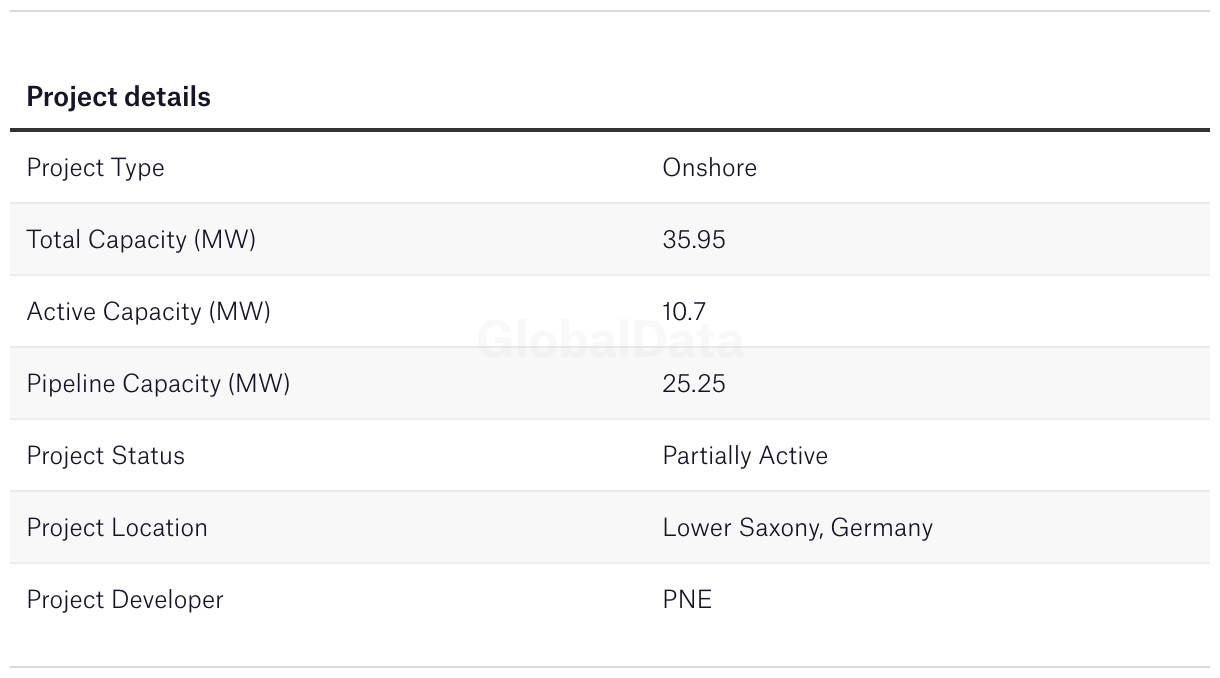Select the Total Capacity (MW) label

(x=141, y=240)
